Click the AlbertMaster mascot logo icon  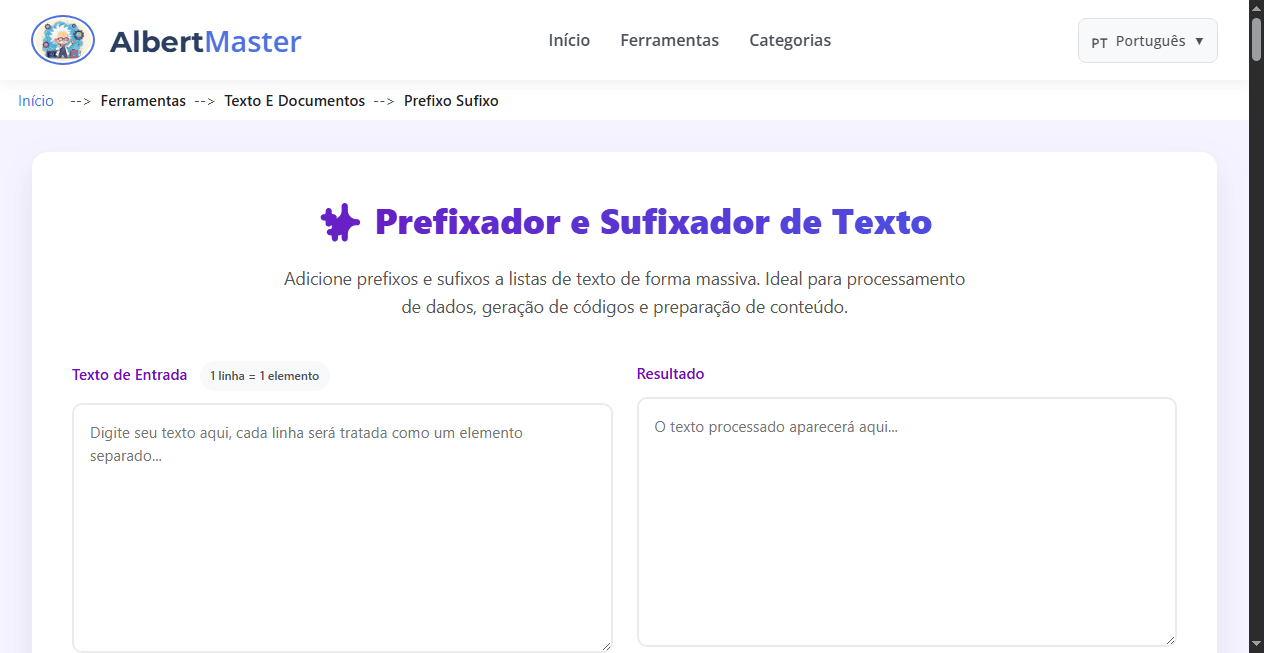[62, 40]
